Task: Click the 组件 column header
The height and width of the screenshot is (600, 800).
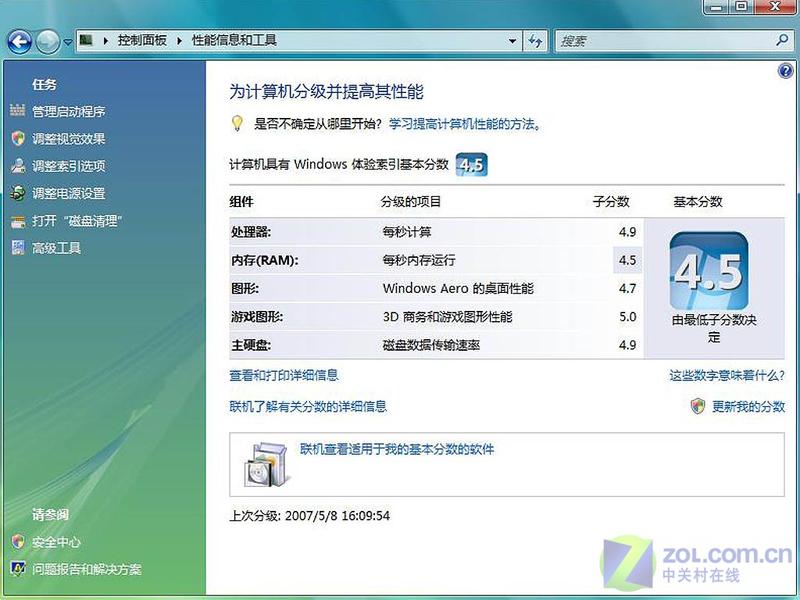Action: tap(242, 202)
